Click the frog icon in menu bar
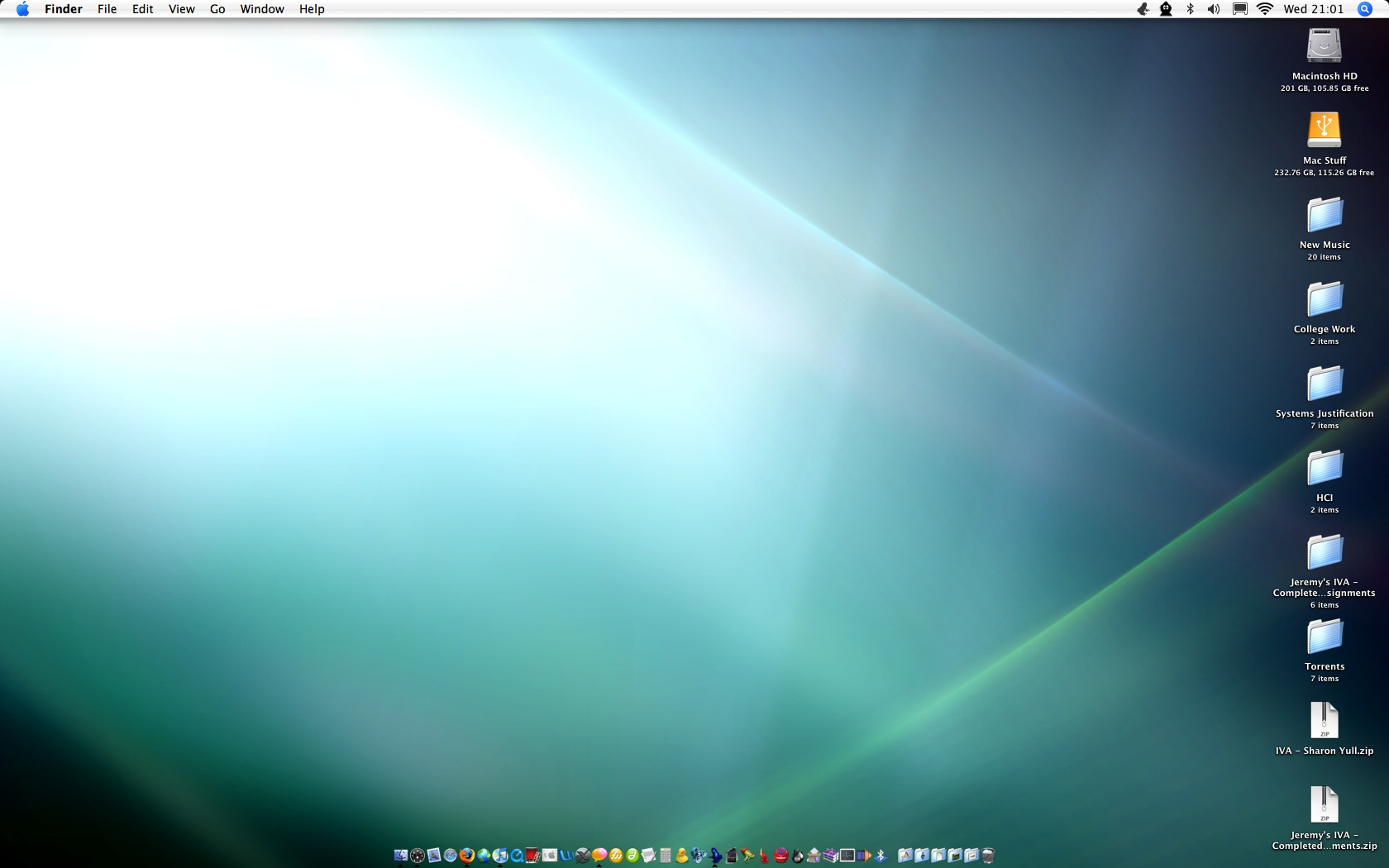Viewport: 1389px width, 868px height. (1143, 9)
